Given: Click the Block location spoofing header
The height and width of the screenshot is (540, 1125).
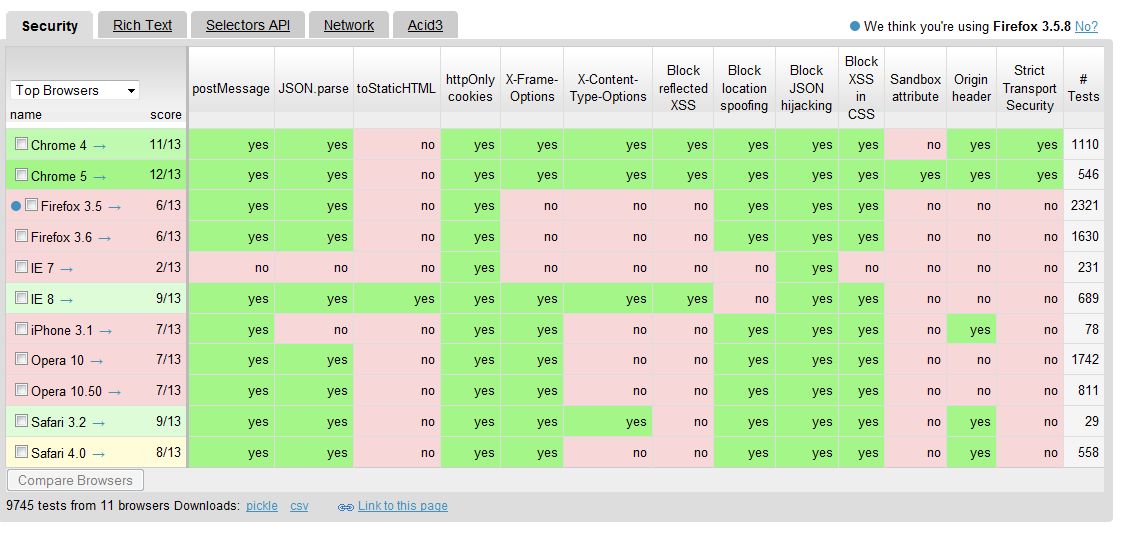Looking at the screenshot, I should 744,88.
